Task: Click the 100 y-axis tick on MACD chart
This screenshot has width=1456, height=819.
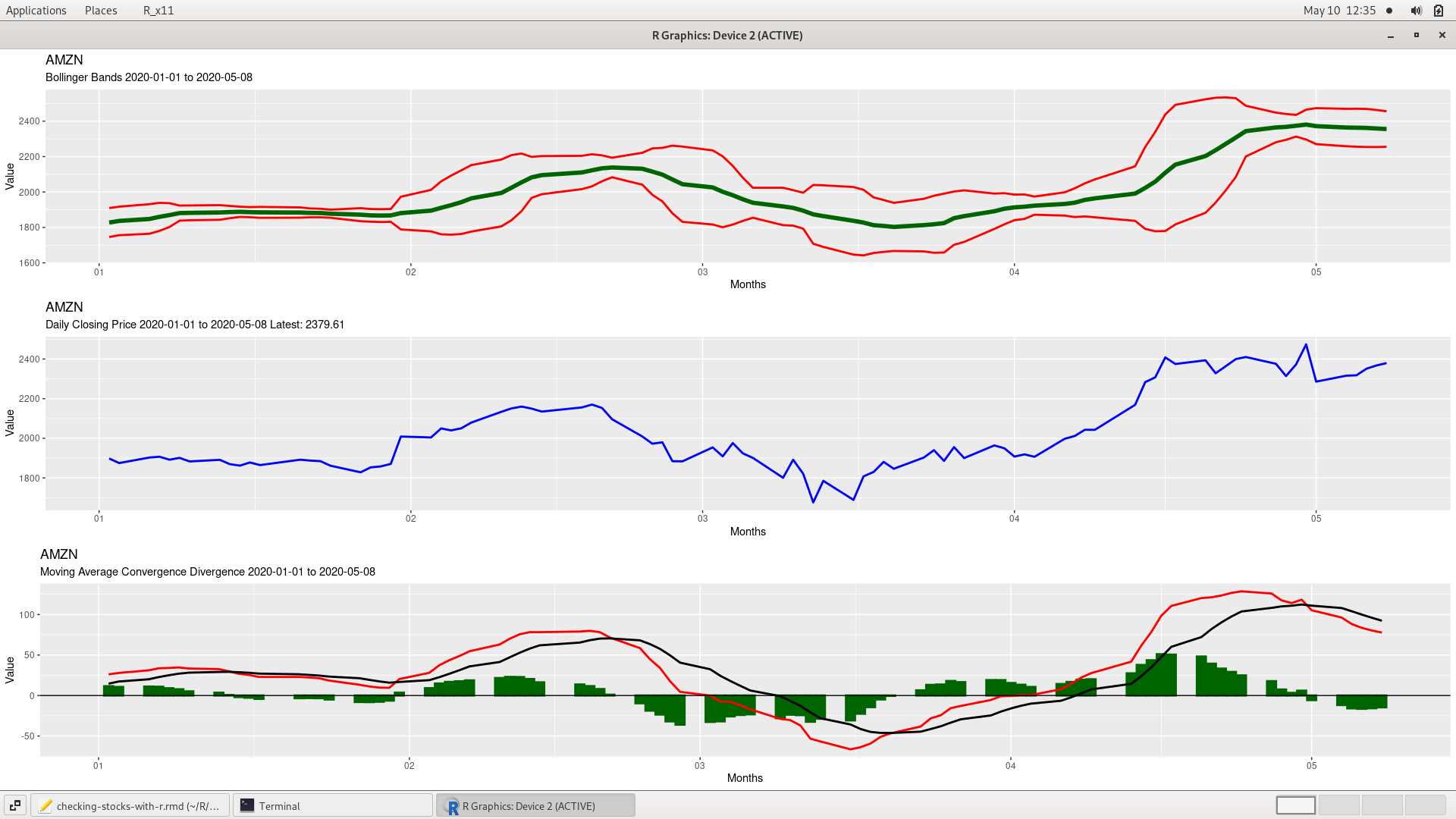Action: pos(27,615)
